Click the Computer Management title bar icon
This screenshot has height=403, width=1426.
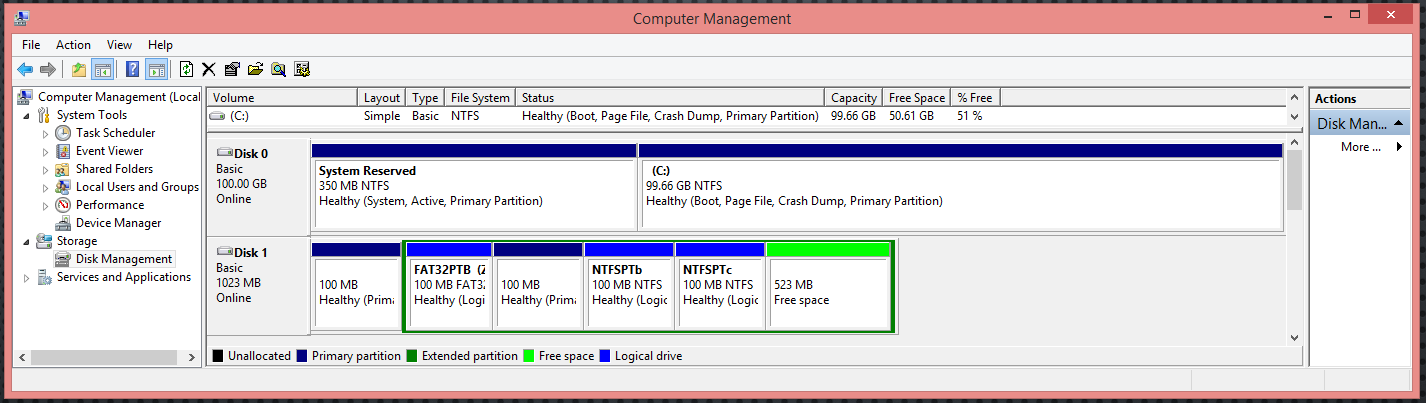22,18
